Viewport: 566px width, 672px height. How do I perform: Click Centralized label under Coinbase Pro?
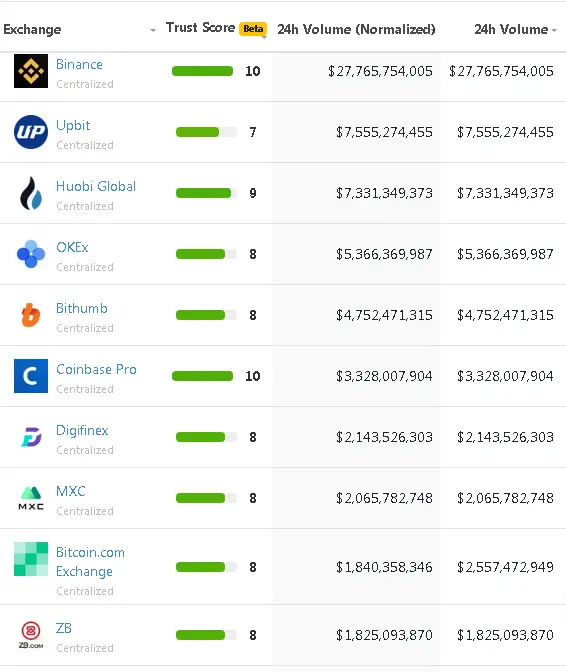(85, 389)
